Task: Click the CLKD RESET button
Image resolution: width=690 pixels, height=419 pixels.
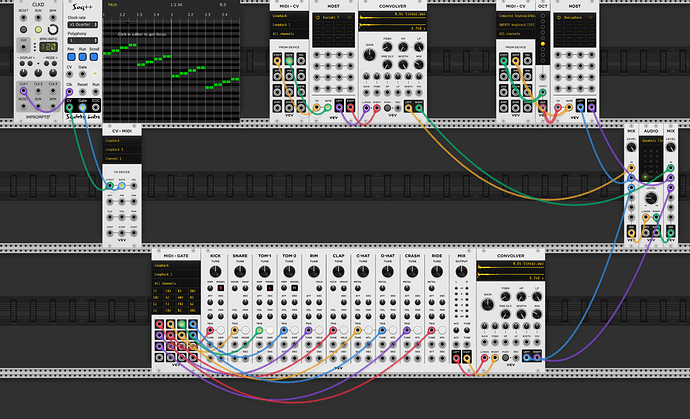Action: tap(23, 30)
